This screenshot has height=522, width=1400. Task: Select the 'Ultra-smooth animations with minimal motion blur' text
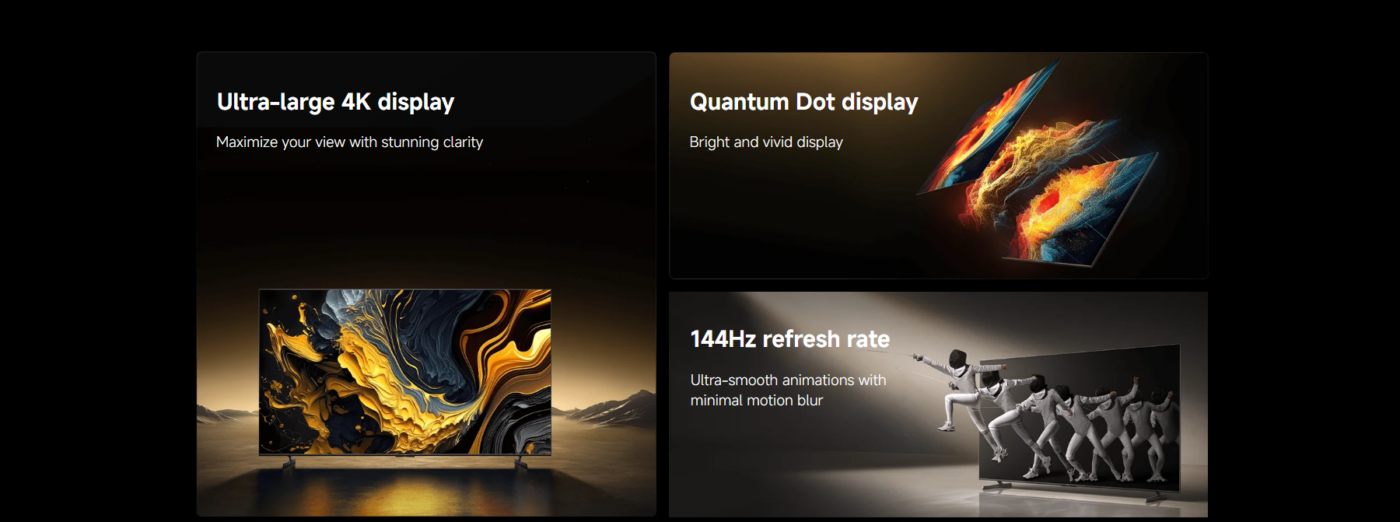[788, 390]
